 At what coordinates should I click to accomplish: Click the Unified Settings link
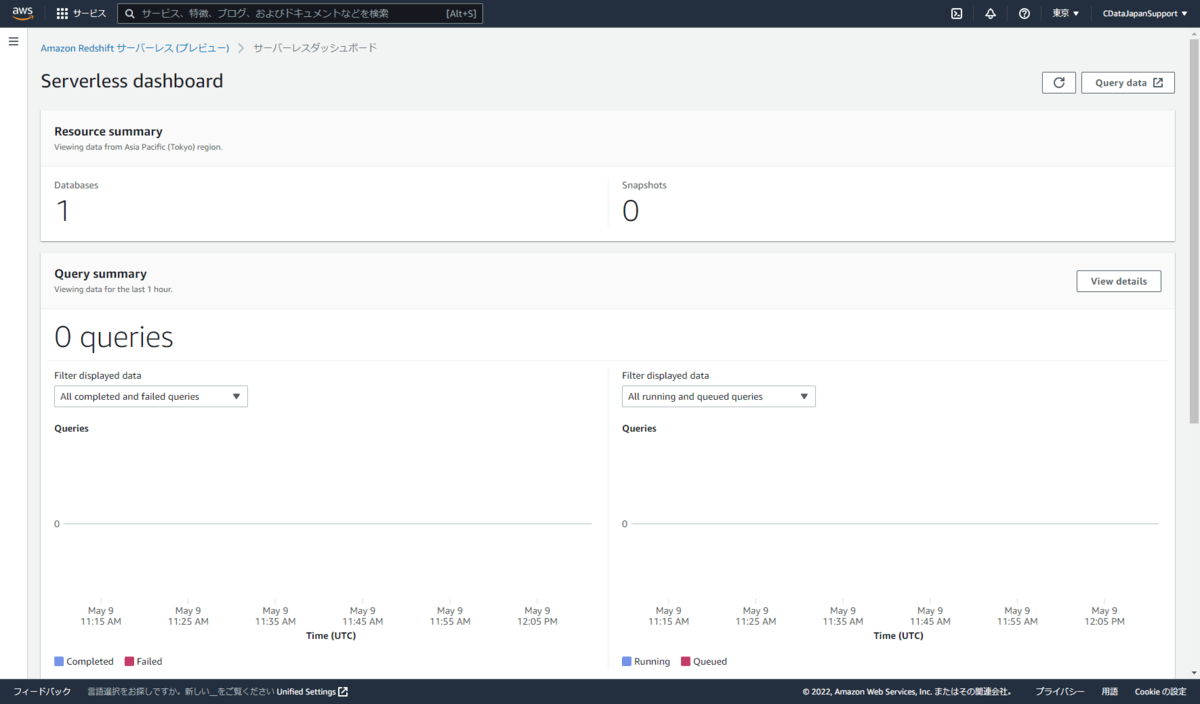(306, 691)
